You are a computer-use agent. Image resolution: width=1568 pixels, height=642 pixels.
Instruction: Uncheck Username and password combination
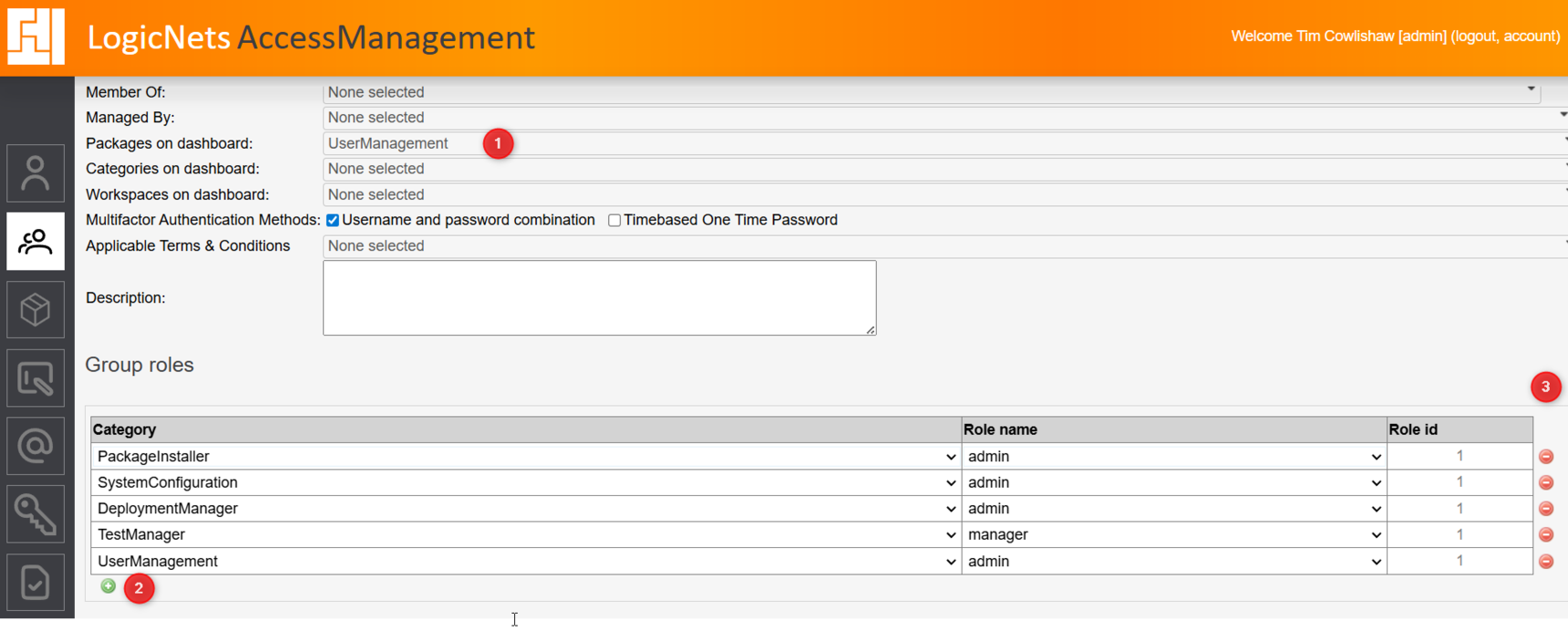333,221
